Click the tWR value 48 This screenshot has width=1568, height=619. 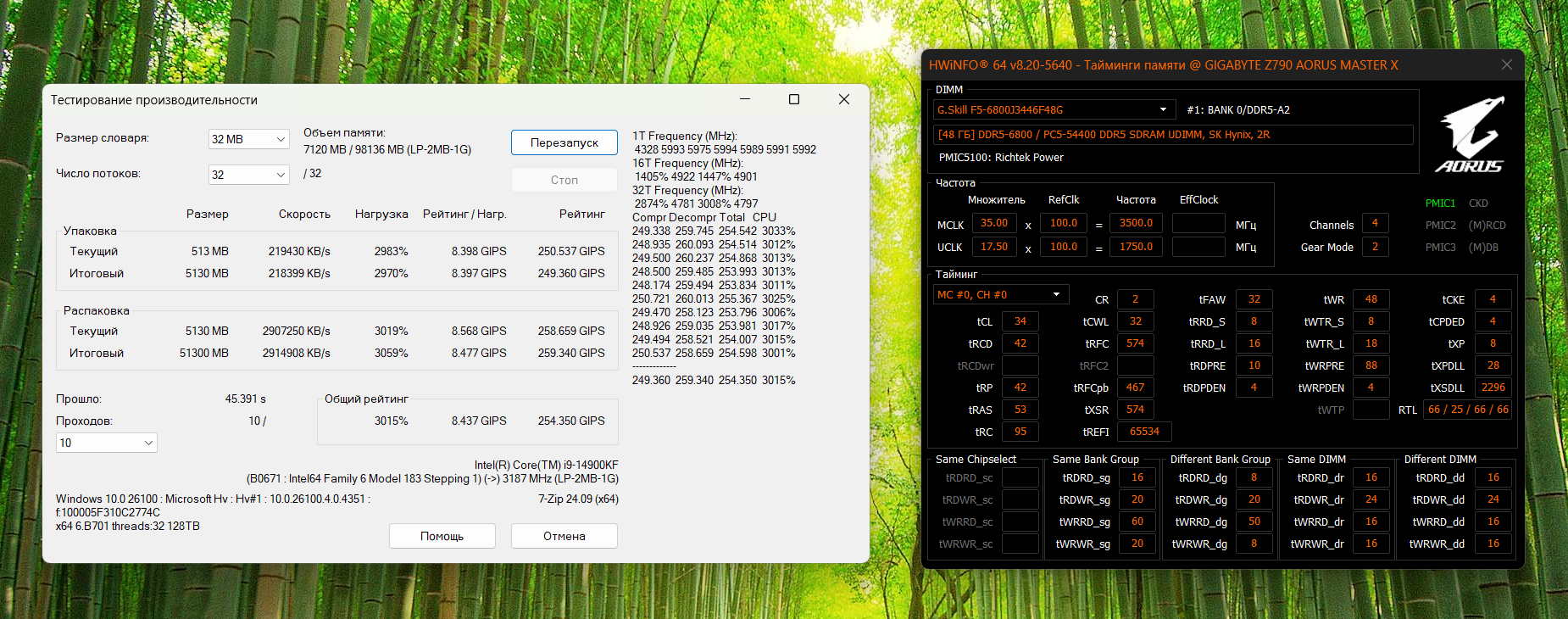(1371, 299)
